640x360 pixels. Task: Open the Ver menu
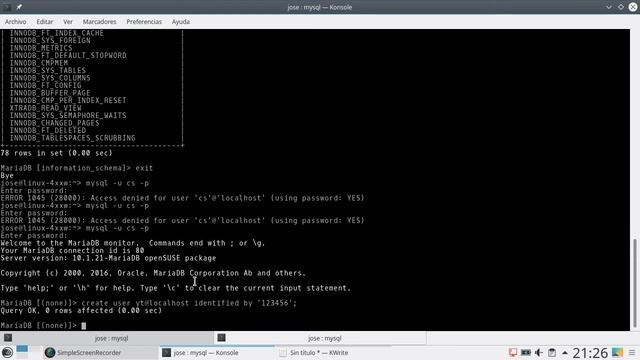point(68,22)
